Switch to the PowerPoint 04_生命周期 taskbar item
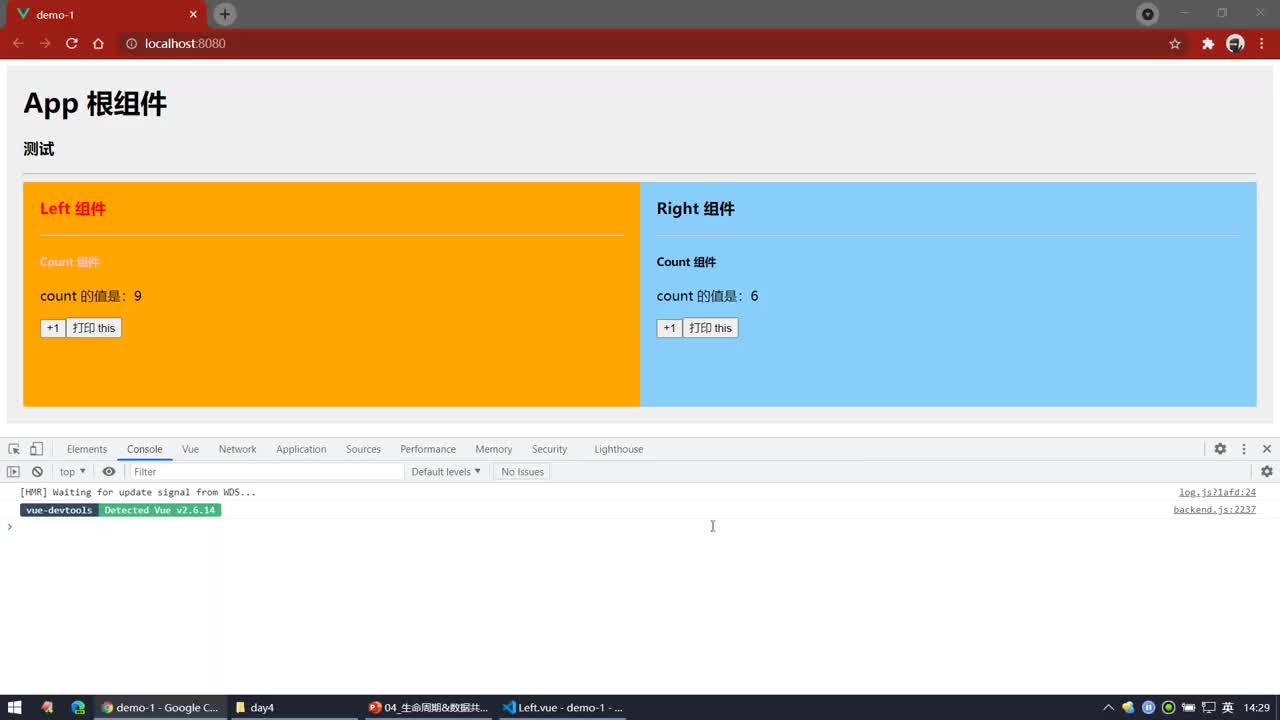 pos(428,707)
